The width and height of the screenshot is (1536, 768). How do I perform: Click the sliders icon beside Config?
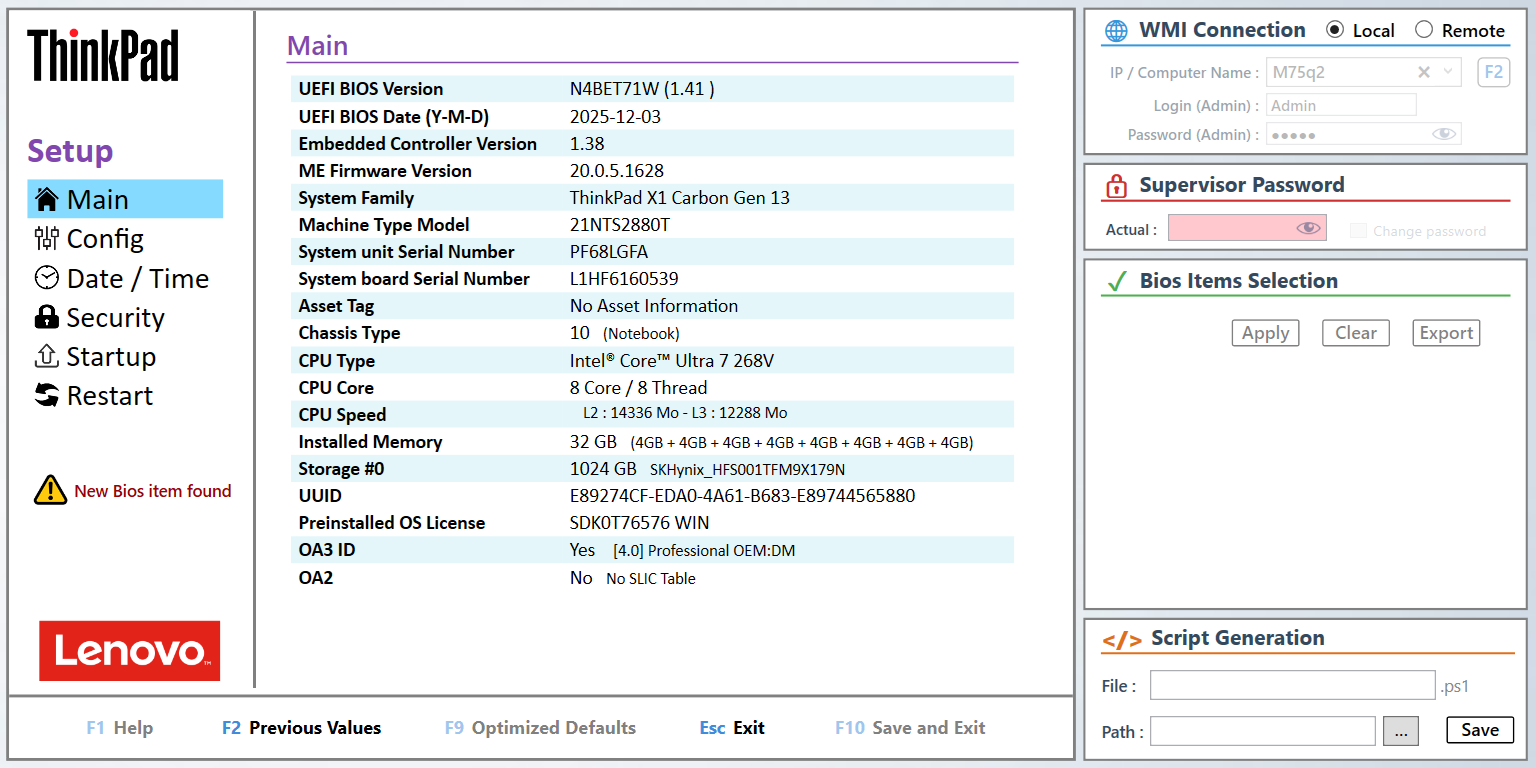click(x=46, y=238)
